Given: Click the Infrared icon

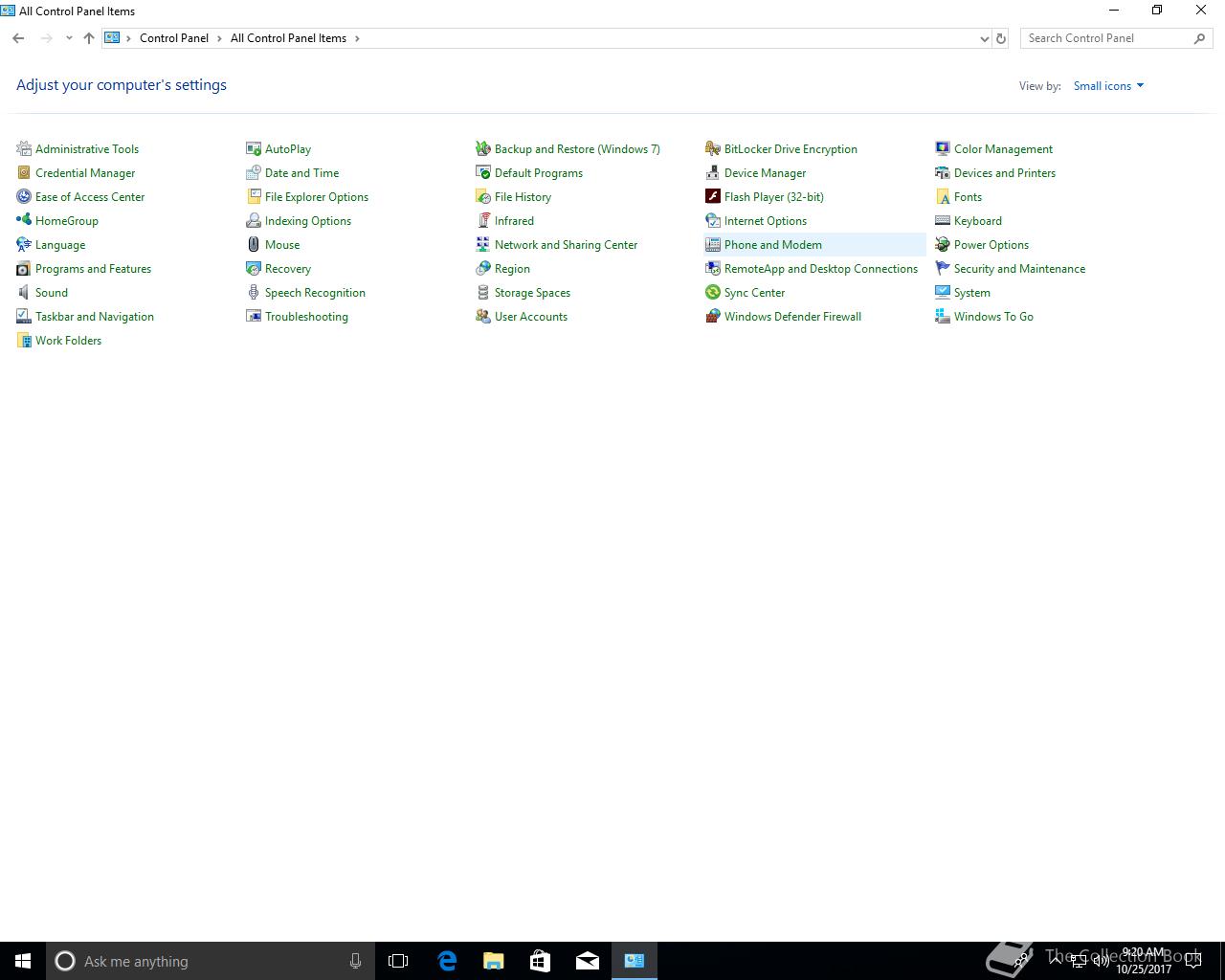Looking at the screenshot, I should (x=483, y=220).
